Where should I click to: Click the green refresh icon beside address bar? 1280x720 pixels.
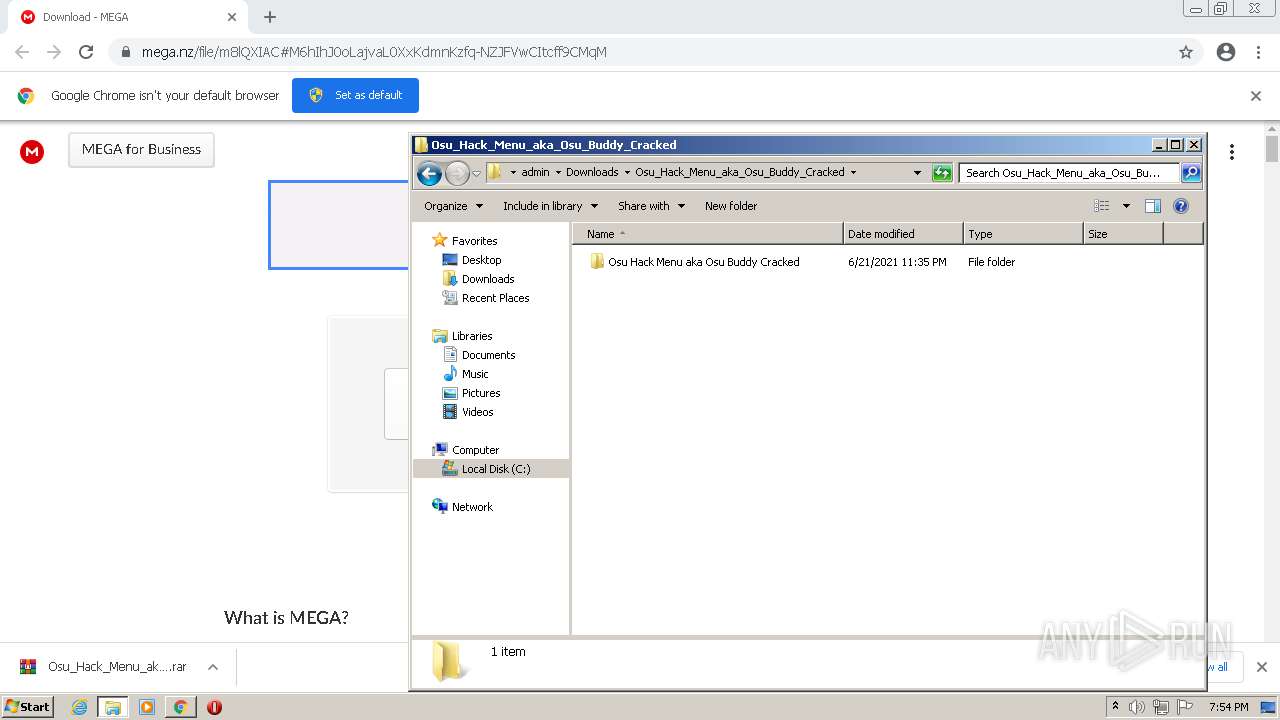pyautogui.click(x=942, y=173)
